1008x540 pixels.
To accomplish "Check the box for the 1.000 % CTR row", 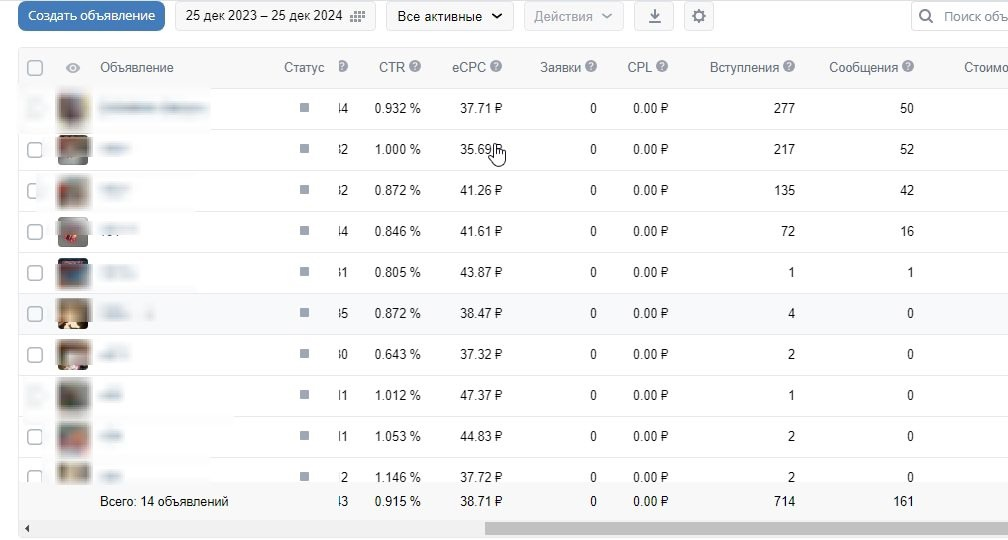I will pyautogui.click(x=35, y=150).
